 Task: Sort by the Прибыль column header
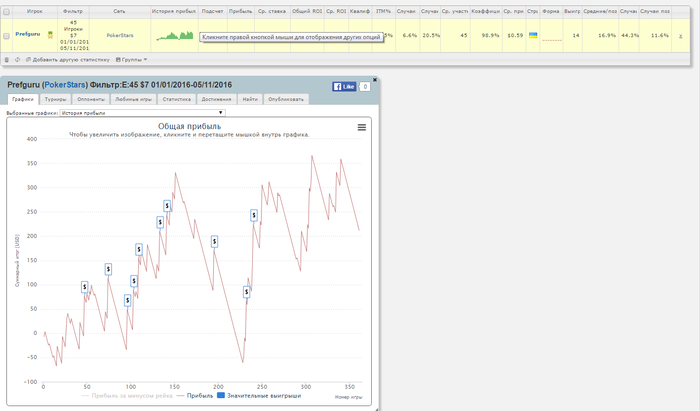240,12
